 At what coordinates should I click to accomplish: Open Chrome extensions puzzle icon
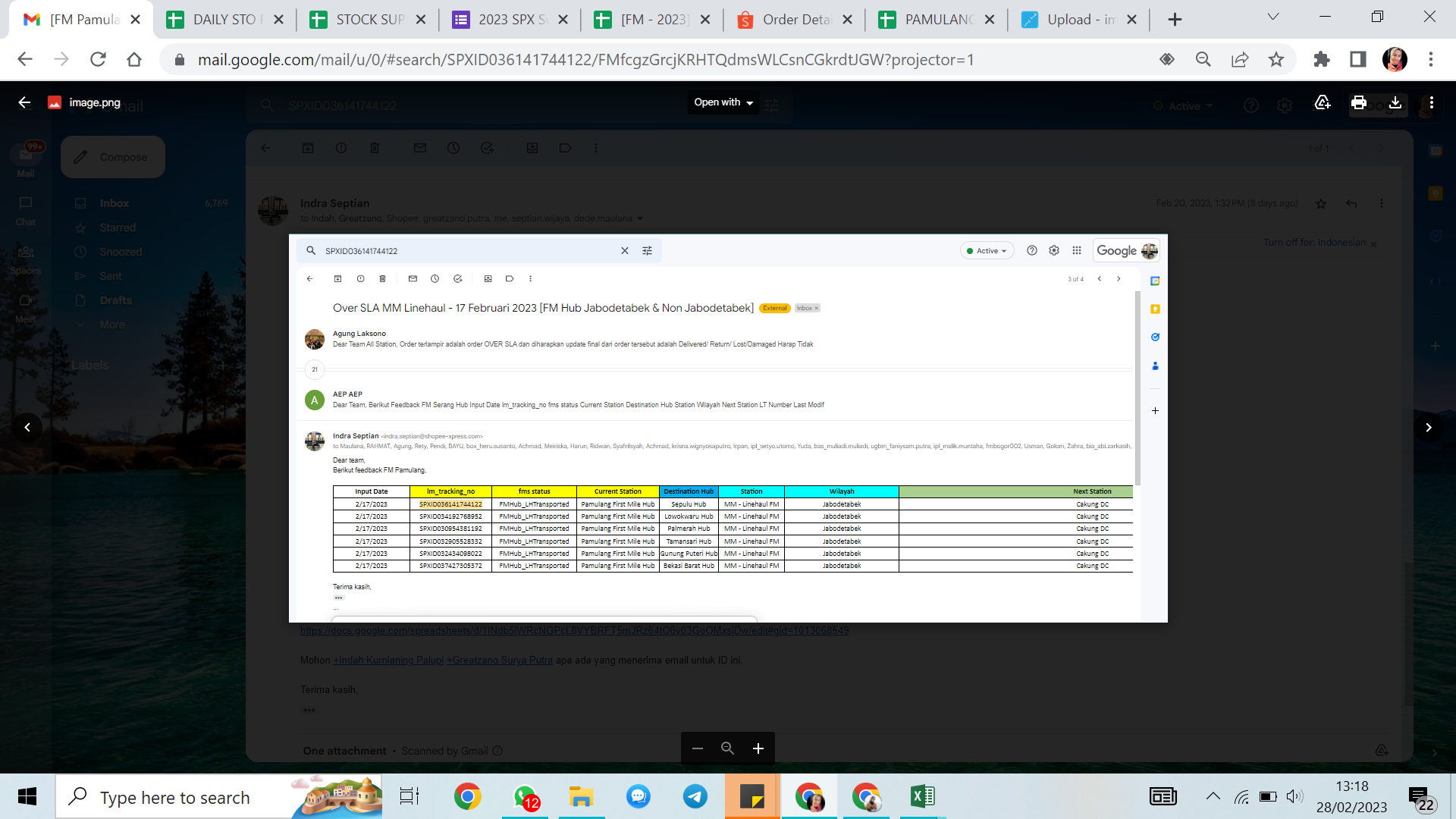[x=1322, y=59]
